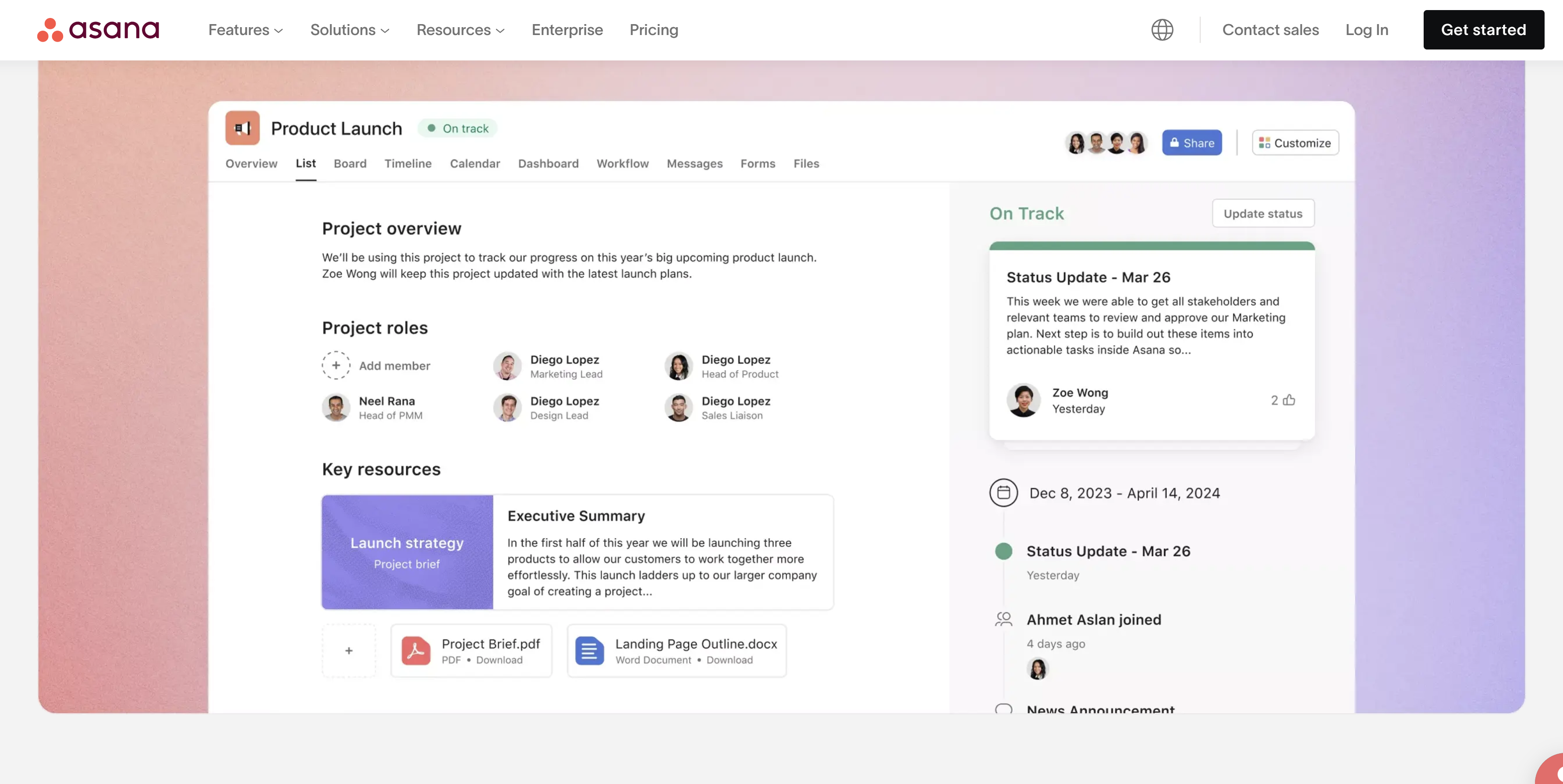The width and height of the screenshot is (1563, 784).
Task: Click the On track status pill
Action: [458, 128]
